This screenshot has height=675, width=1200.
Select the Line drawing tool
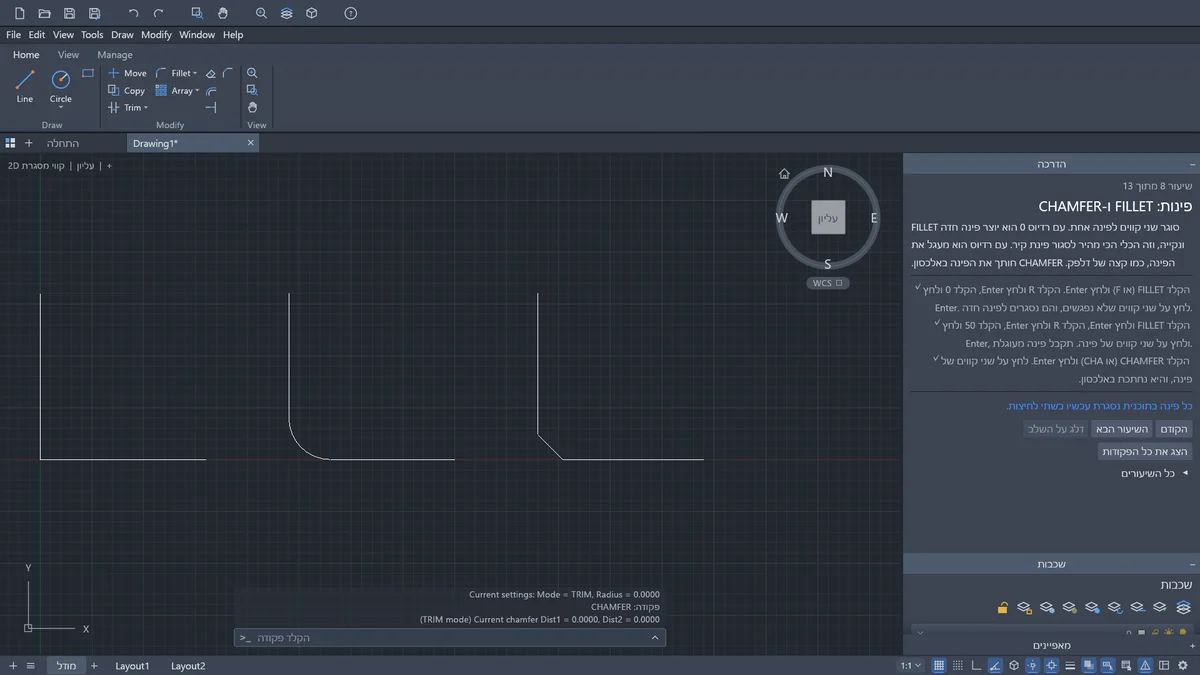coord(25,85)
